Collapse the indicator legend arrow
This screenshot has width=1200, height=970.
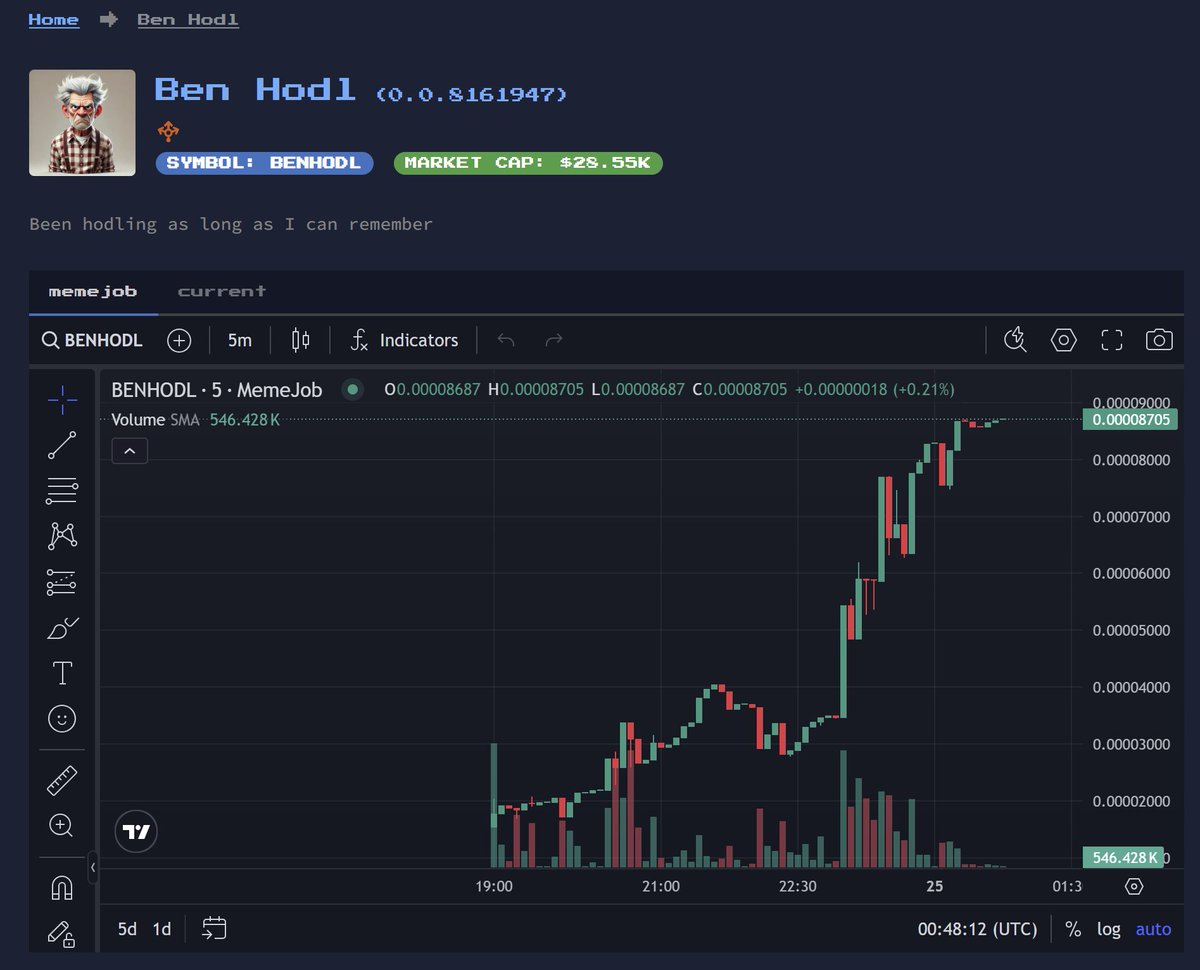click(x=130, y=451)
